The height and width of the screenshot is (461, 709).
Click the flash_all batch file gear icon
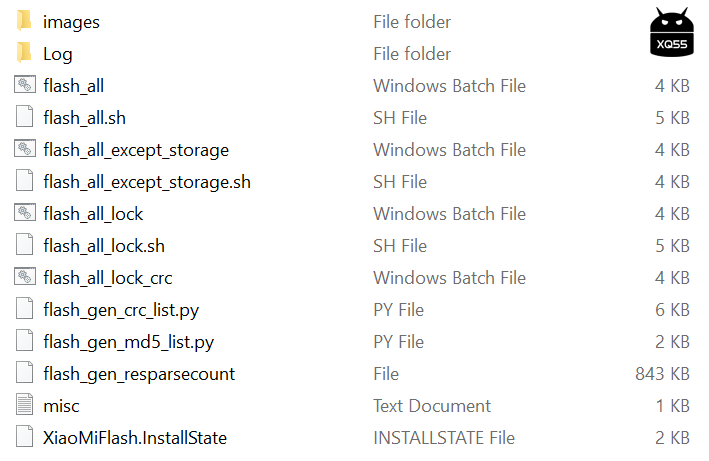pos(25,85)
